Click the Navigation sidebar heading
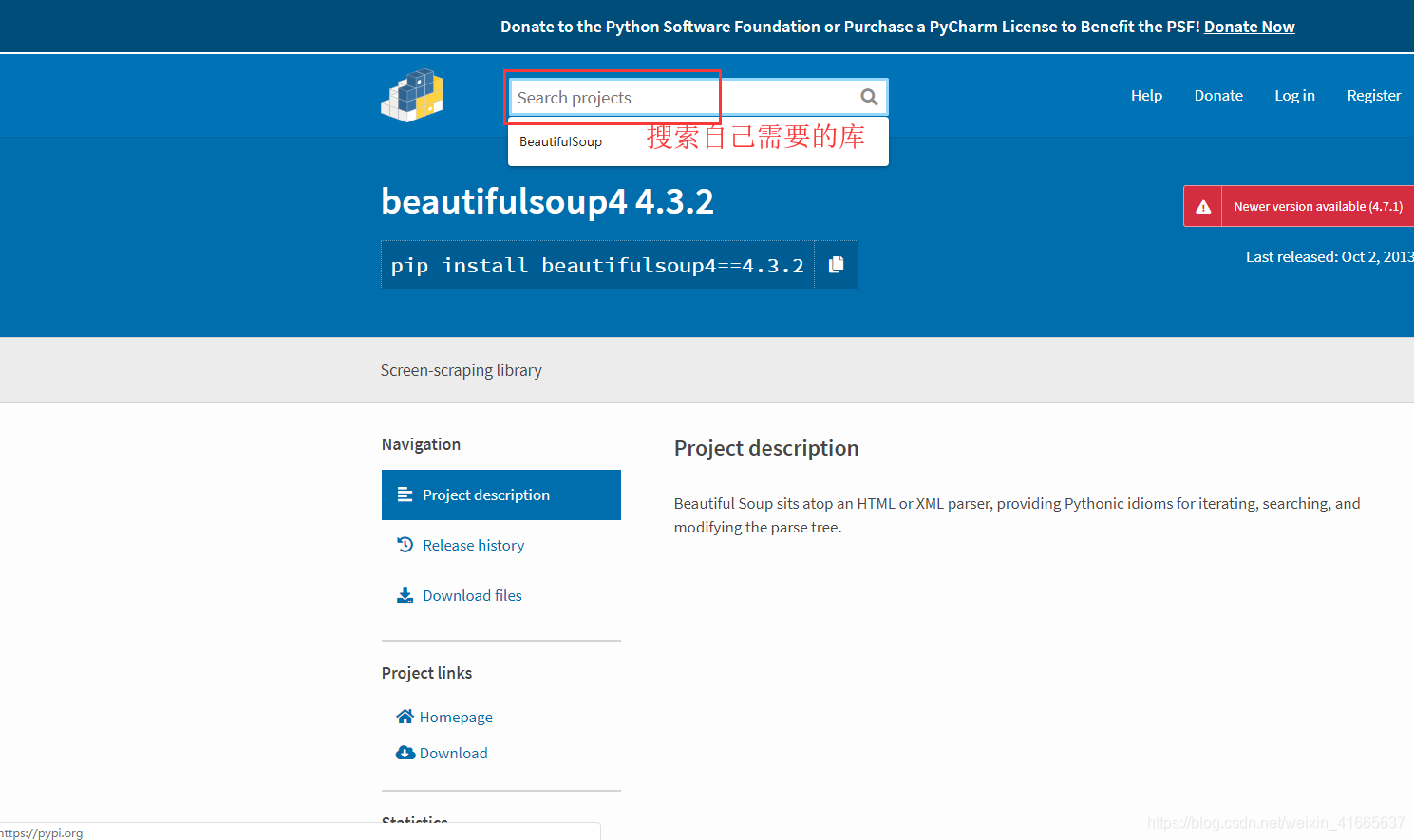 (x=421, y=444)
